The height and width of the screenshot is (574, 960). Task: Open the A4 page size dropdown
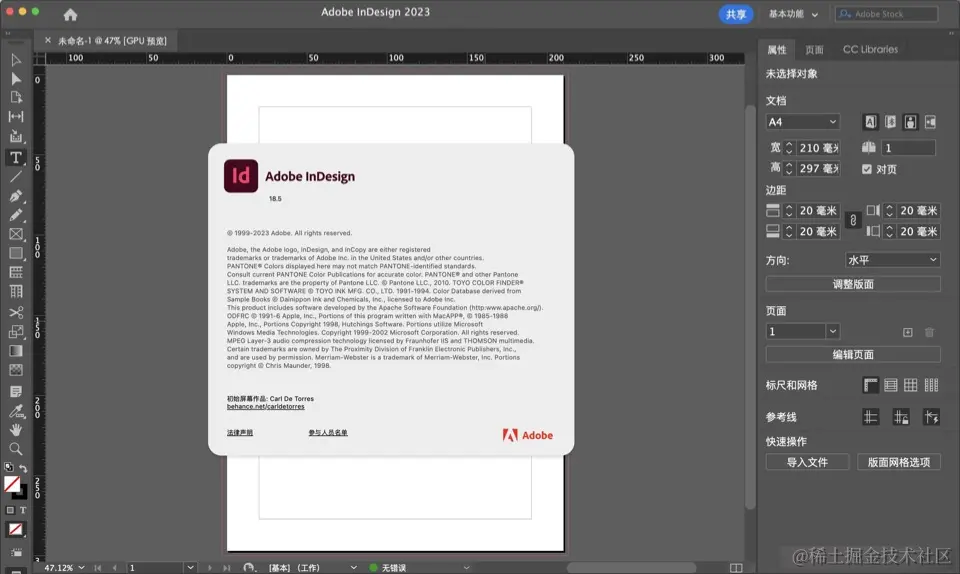[x=802, y=122]
